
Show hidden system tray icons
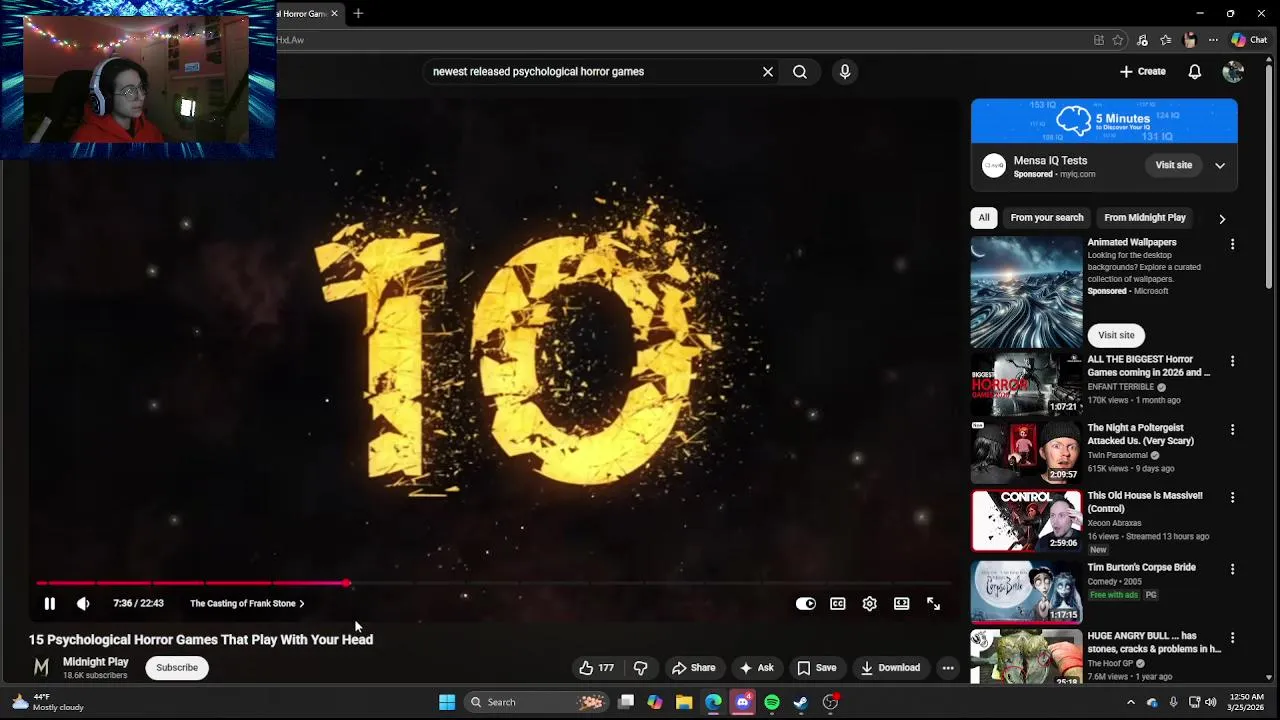point(1131,702)
